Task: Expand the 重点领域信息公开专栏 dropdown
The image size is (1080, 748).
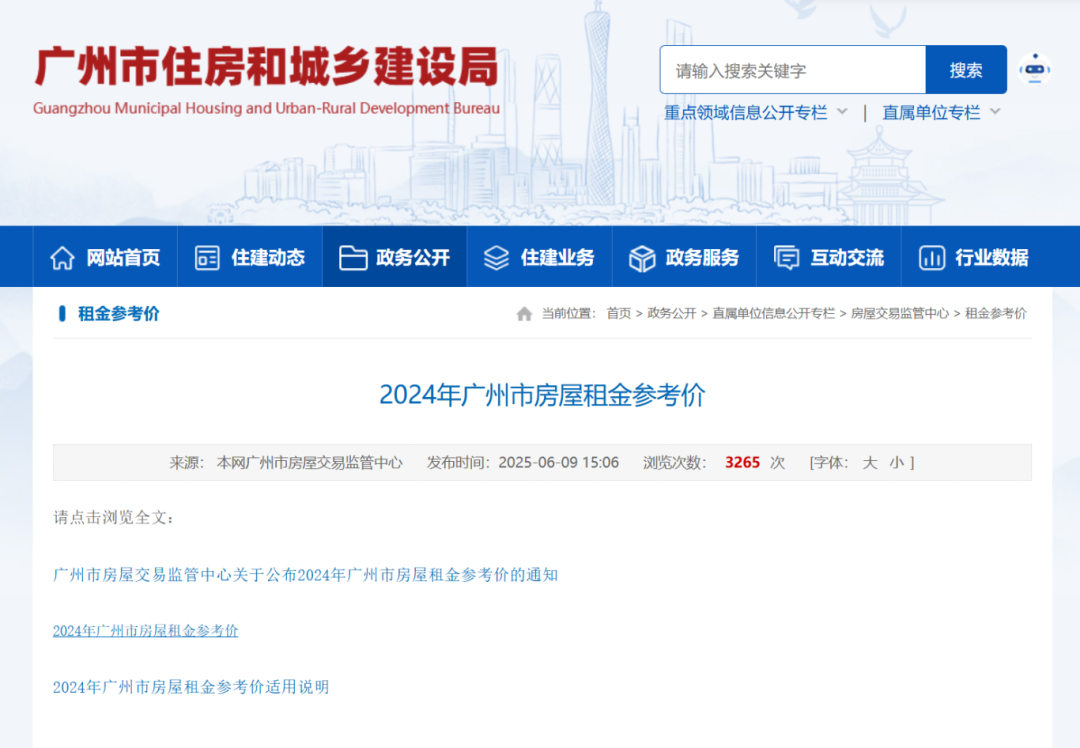Action: coord(842,112)
